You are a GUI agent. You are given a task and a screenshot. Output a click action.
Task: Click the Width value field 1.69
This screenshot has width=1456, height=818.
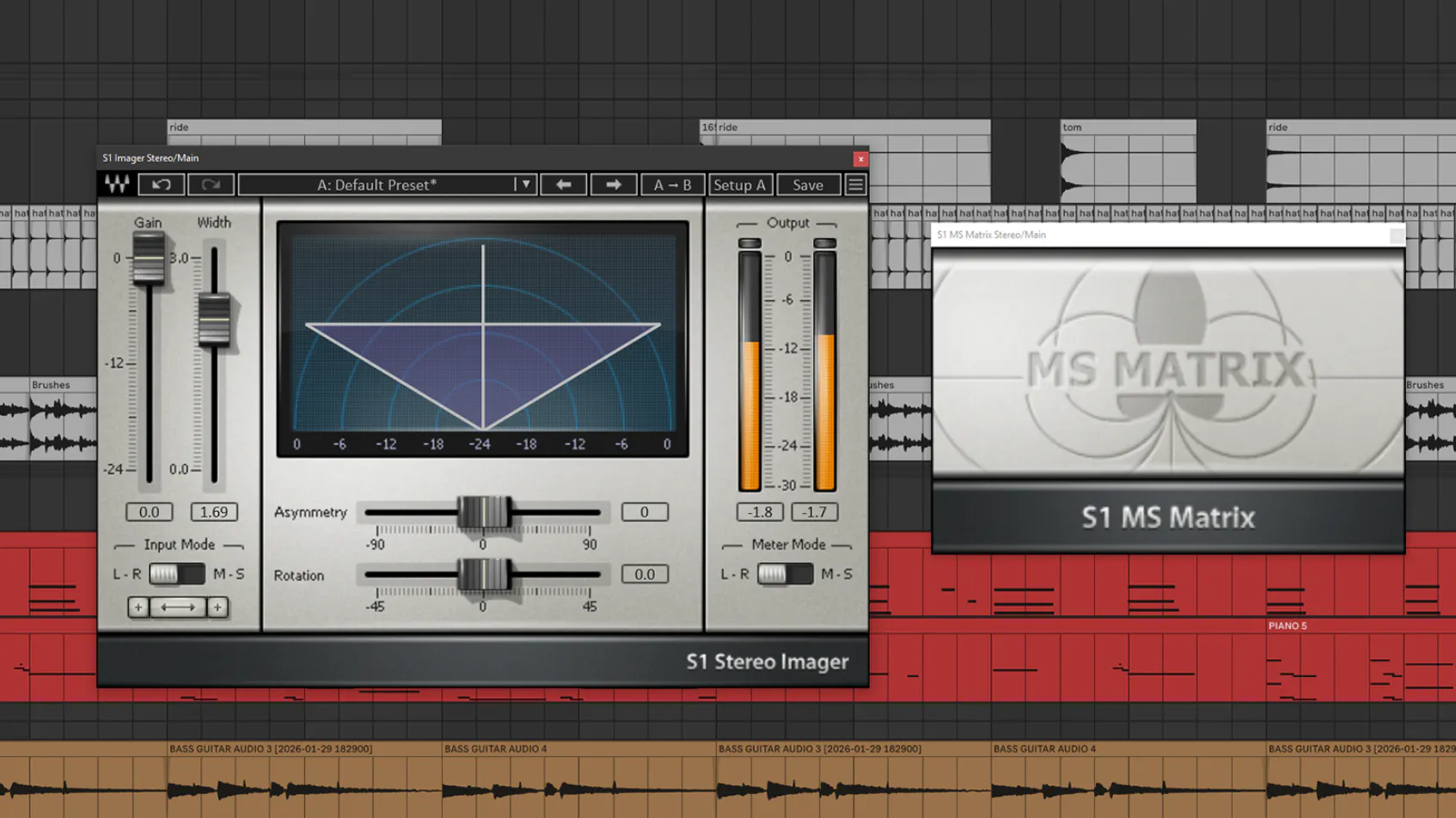click(214, 512)
